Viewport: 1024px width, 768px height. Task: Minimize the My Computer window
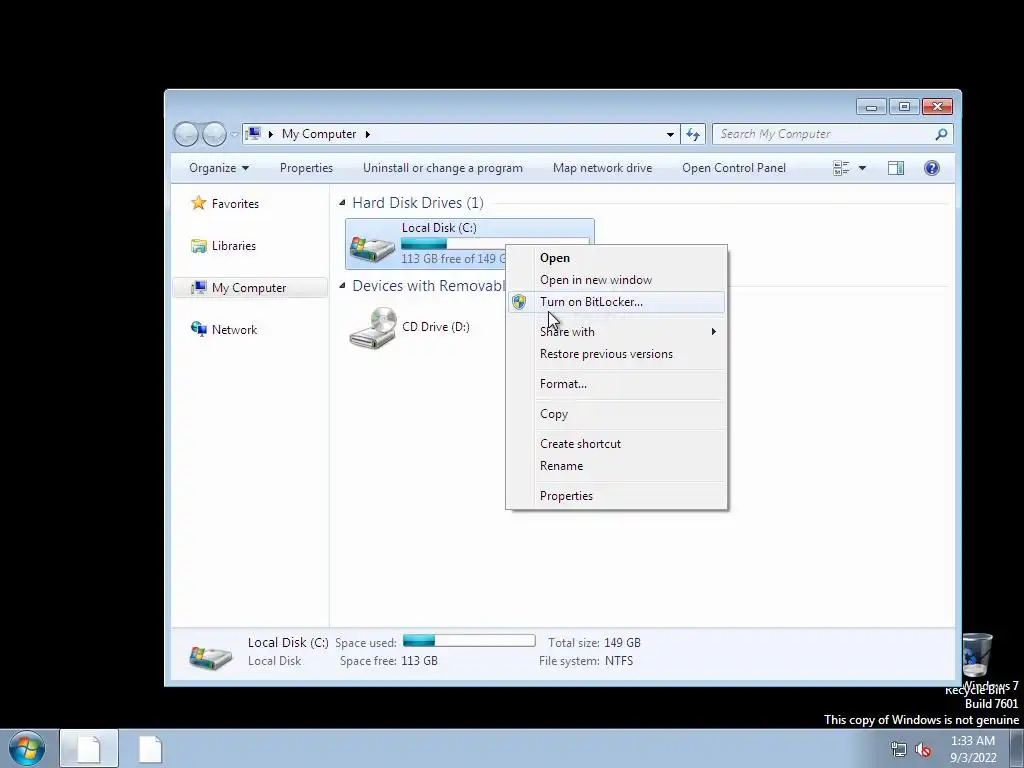[871, 106]
